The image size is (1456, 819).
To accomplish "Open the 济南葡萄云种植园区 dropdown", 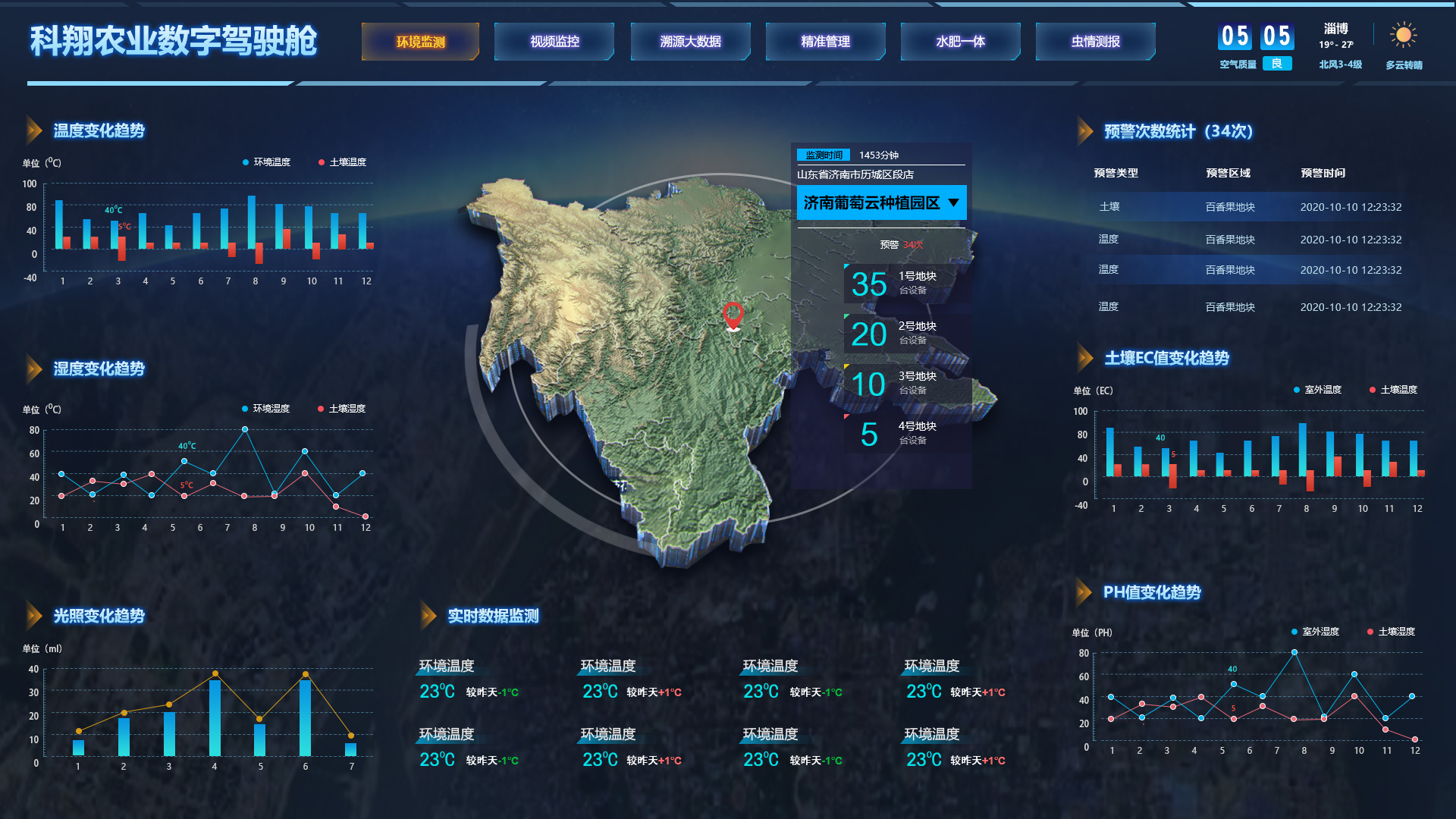I will click(881, 202).
